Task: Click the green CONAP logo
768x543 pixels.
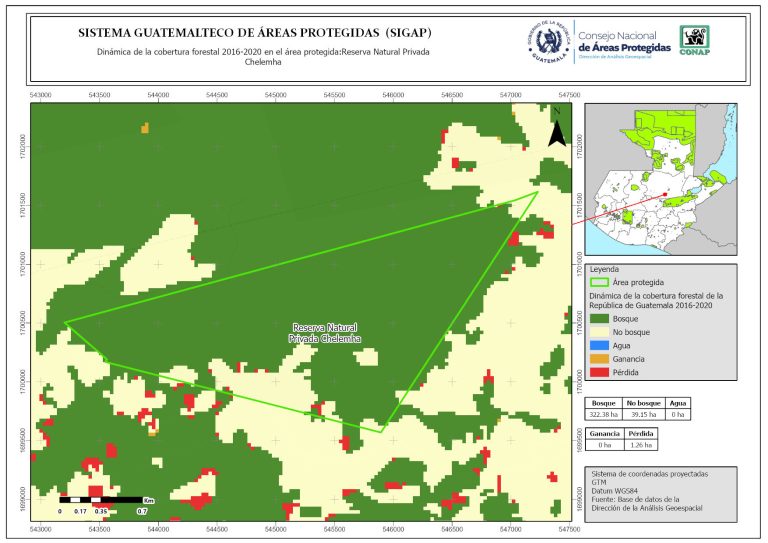Action: click(x=696, y=39)
